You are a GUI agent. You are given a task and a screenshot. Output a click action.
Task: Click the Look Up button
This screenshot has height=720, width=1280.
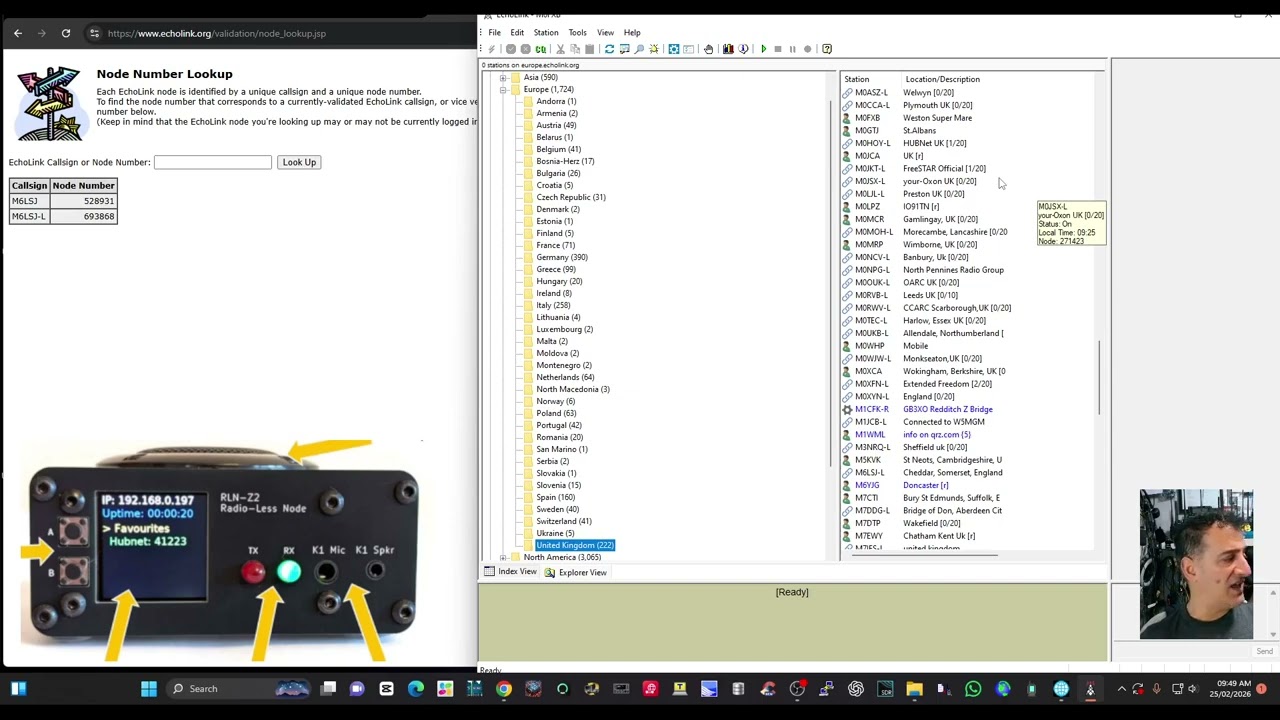[x=299, y=162]
